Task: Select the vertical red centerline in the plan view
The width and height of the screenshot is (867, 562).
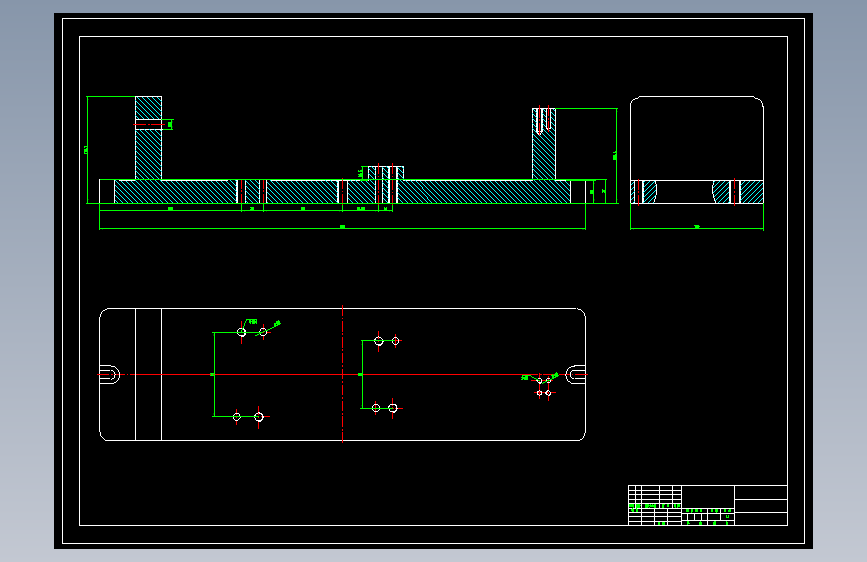Action: click(x=342, y=374)
